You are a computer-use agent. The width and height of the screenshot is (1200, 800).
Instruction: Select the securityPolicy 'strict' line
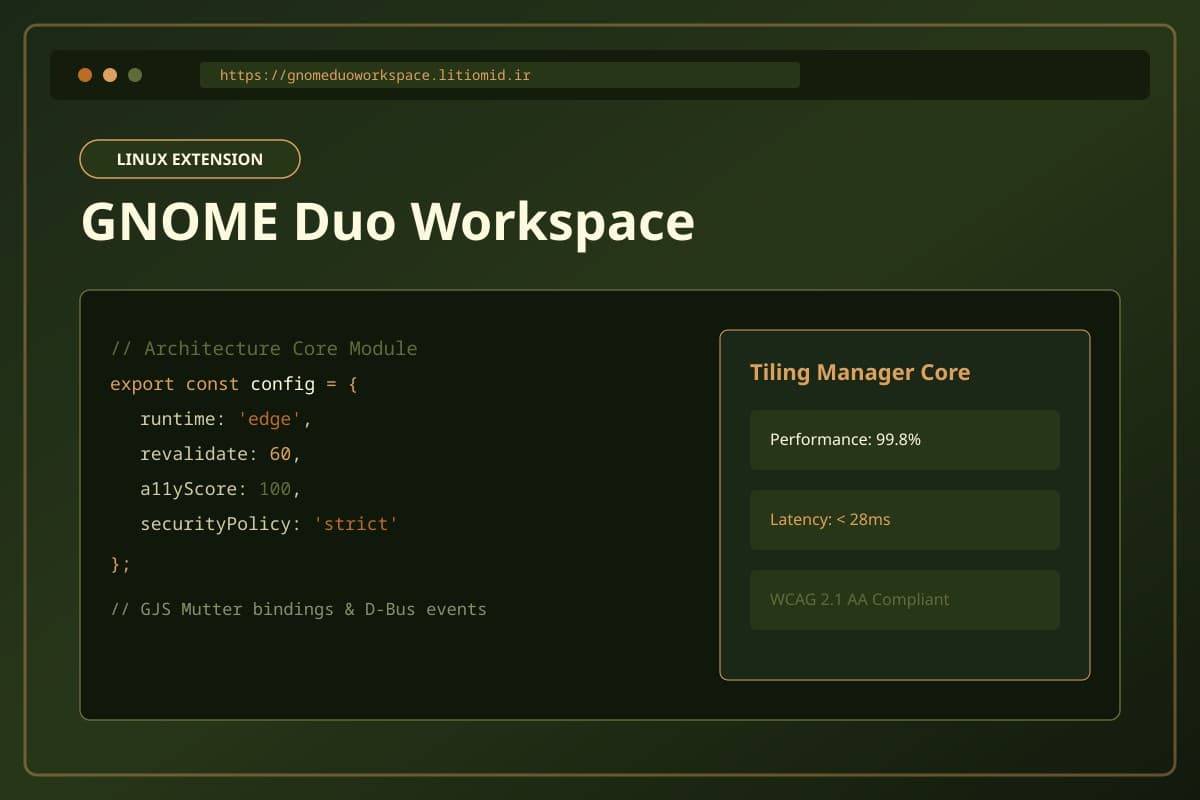[269, 524]
